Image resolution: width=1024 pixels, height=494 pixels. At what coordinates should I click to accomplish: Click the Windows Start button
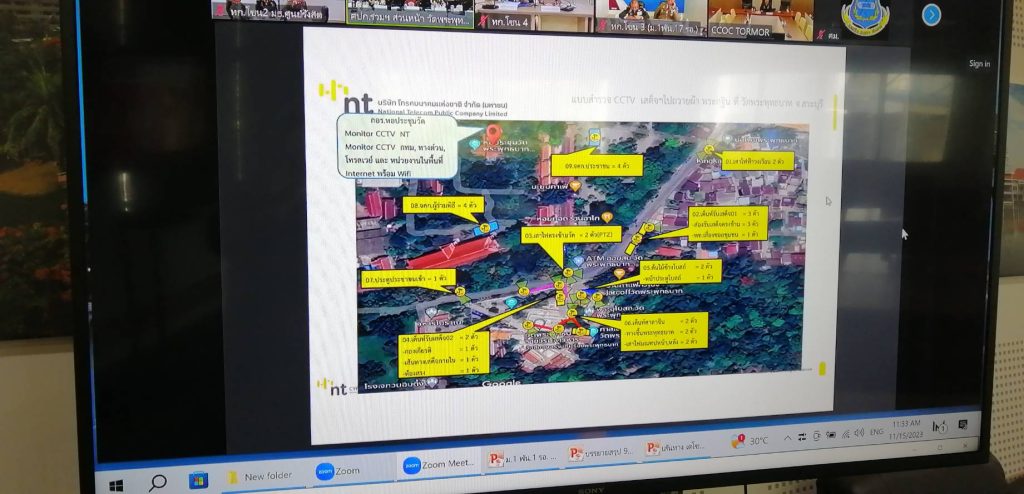click(116, 485)
